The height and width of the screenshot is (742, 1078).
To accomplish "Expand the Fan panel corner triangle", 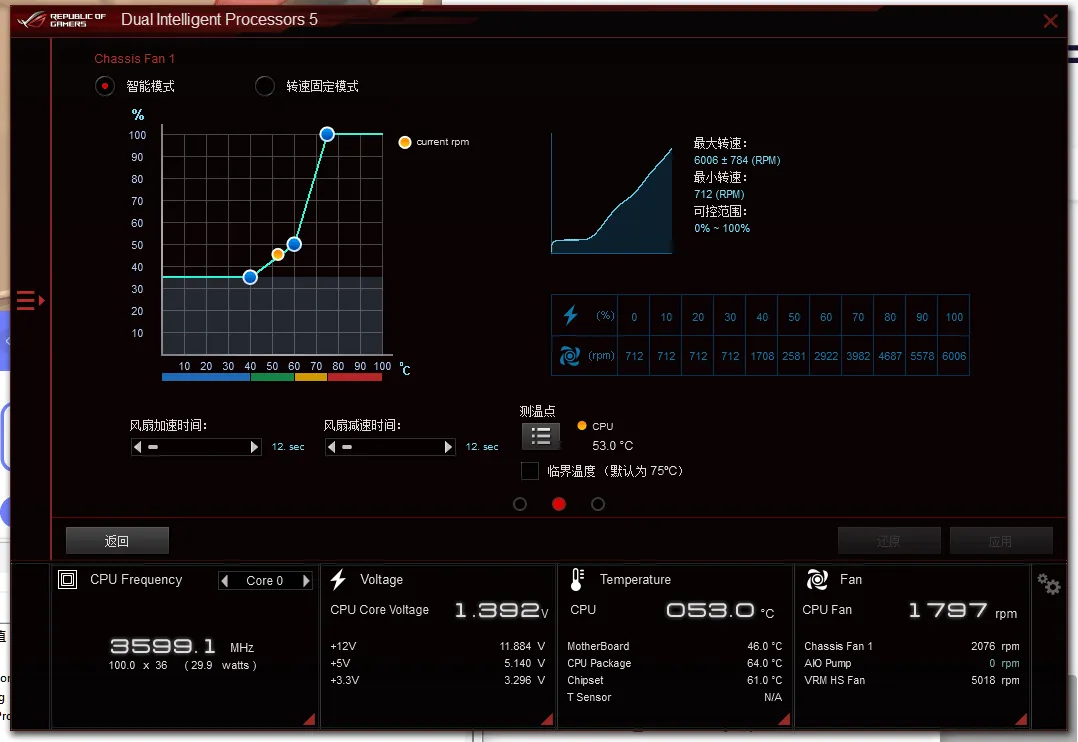I will [1021, 719].
